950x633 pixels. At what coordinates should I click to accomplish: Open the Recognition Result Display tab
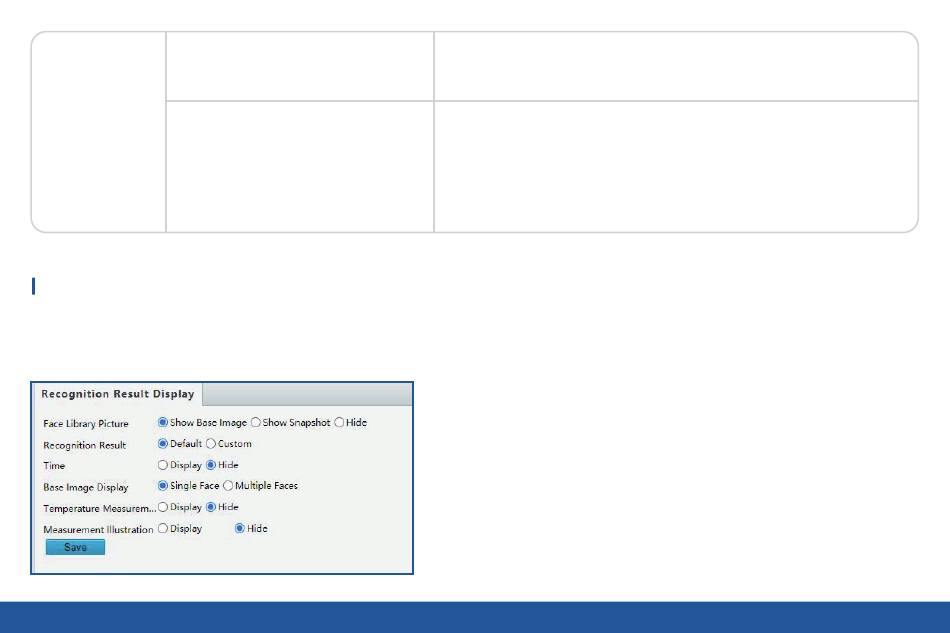pos(118,394)
